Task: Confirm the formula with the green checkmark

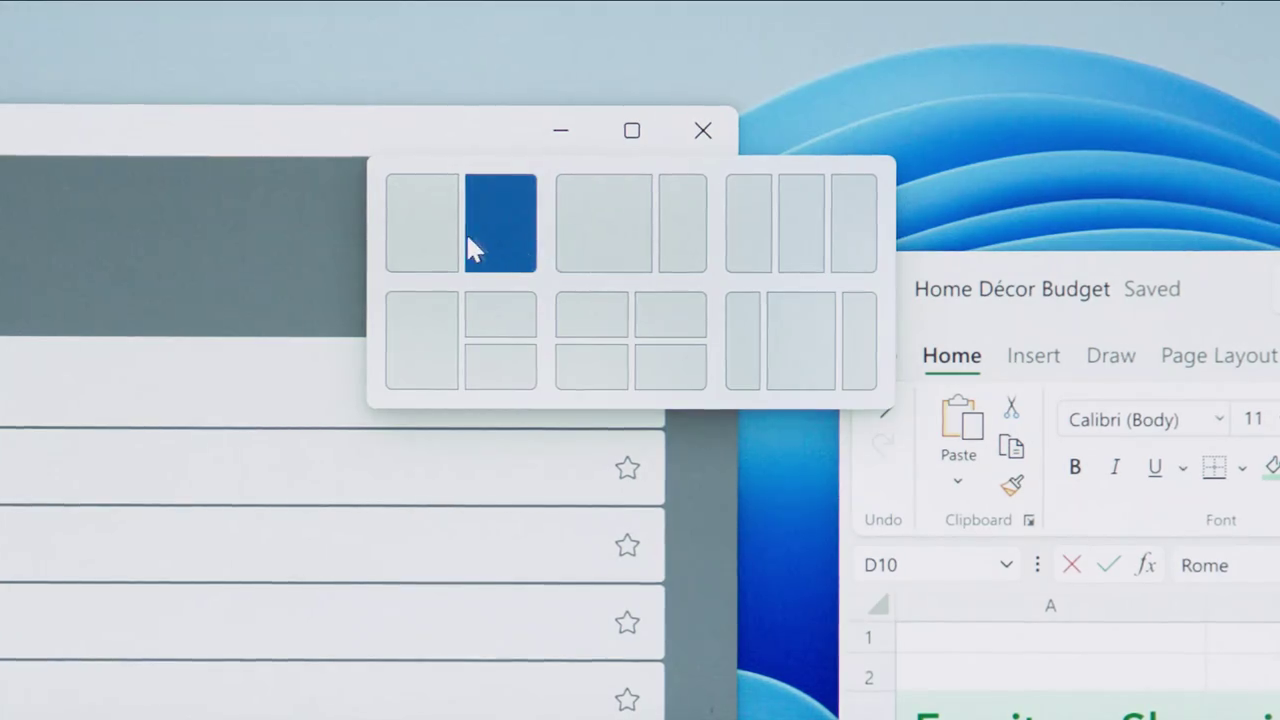Action: pos(1108,565)
